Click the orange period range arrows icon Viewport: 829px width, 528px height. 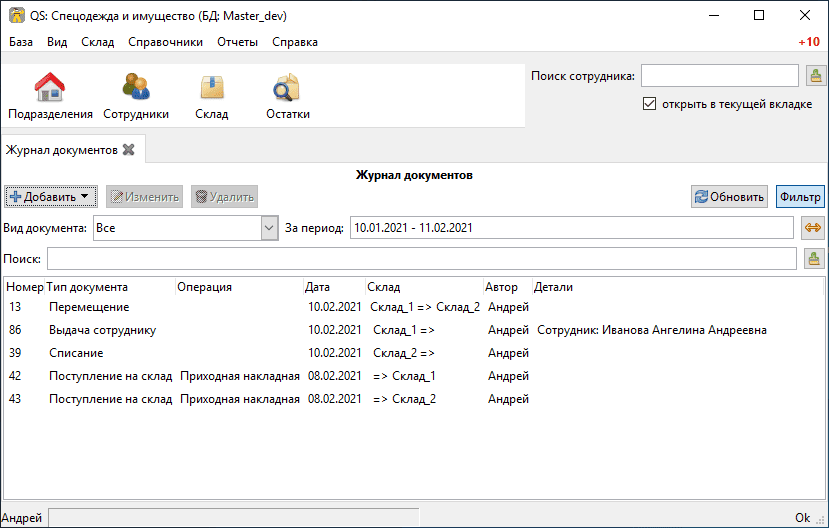(x=813, y=228)
